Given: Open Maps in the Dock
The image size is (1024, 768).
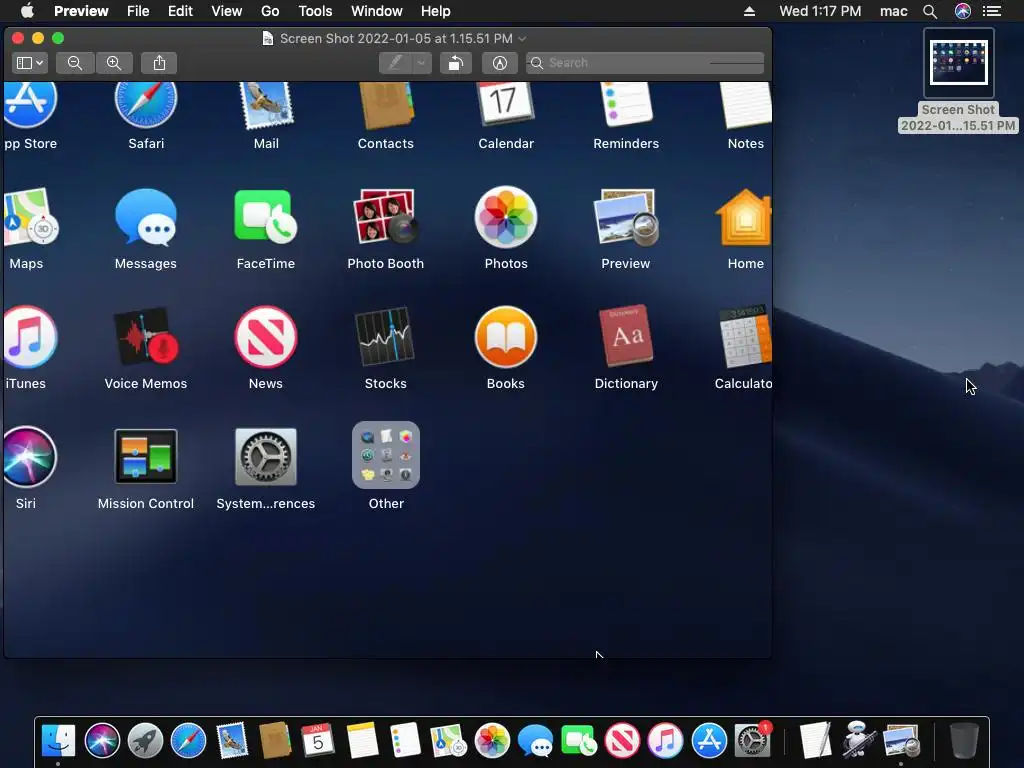Looking at the screenshot, I should coord(448,741).
